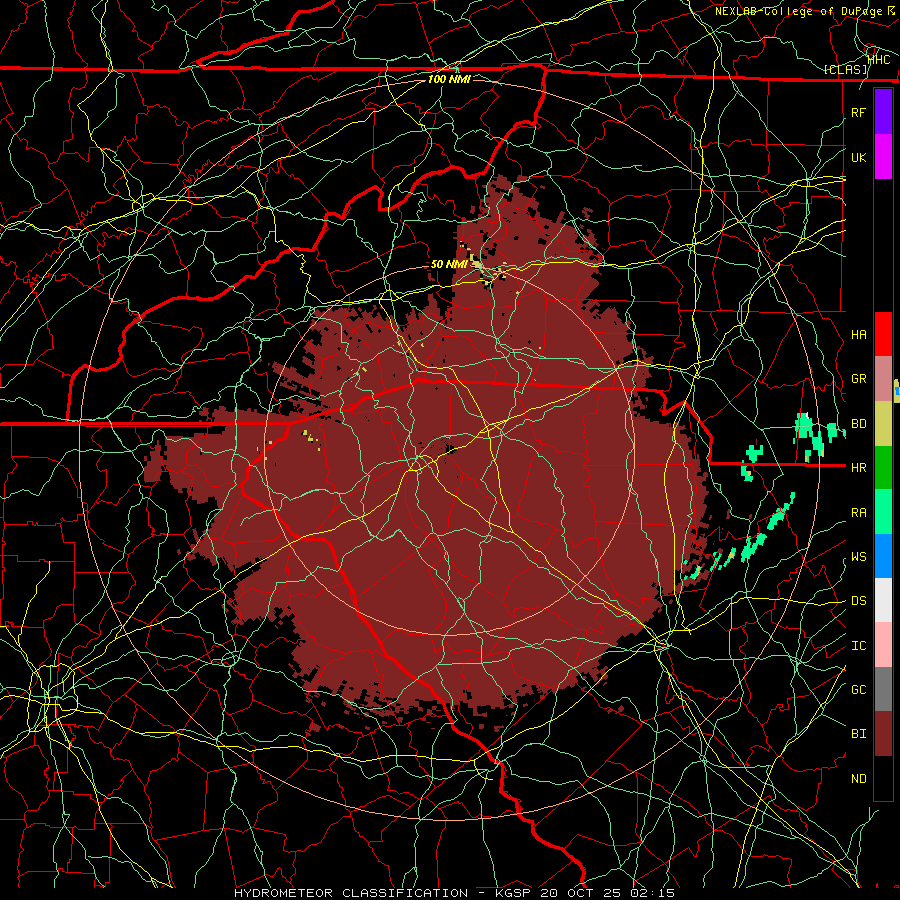Click the UK legend label
The height and width of the screenshot is (900, 900).
point(859,157)
